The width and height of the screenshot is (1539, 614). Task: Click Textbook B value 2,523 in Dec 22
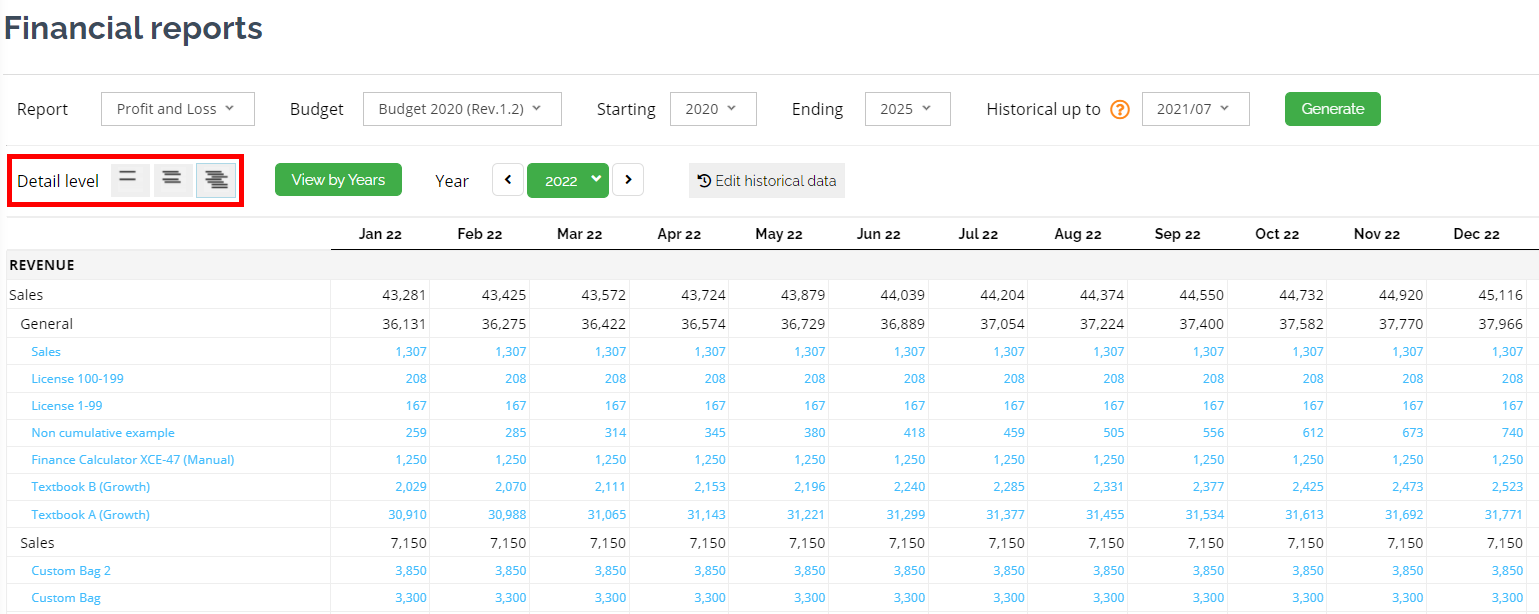coord(1508,487)
